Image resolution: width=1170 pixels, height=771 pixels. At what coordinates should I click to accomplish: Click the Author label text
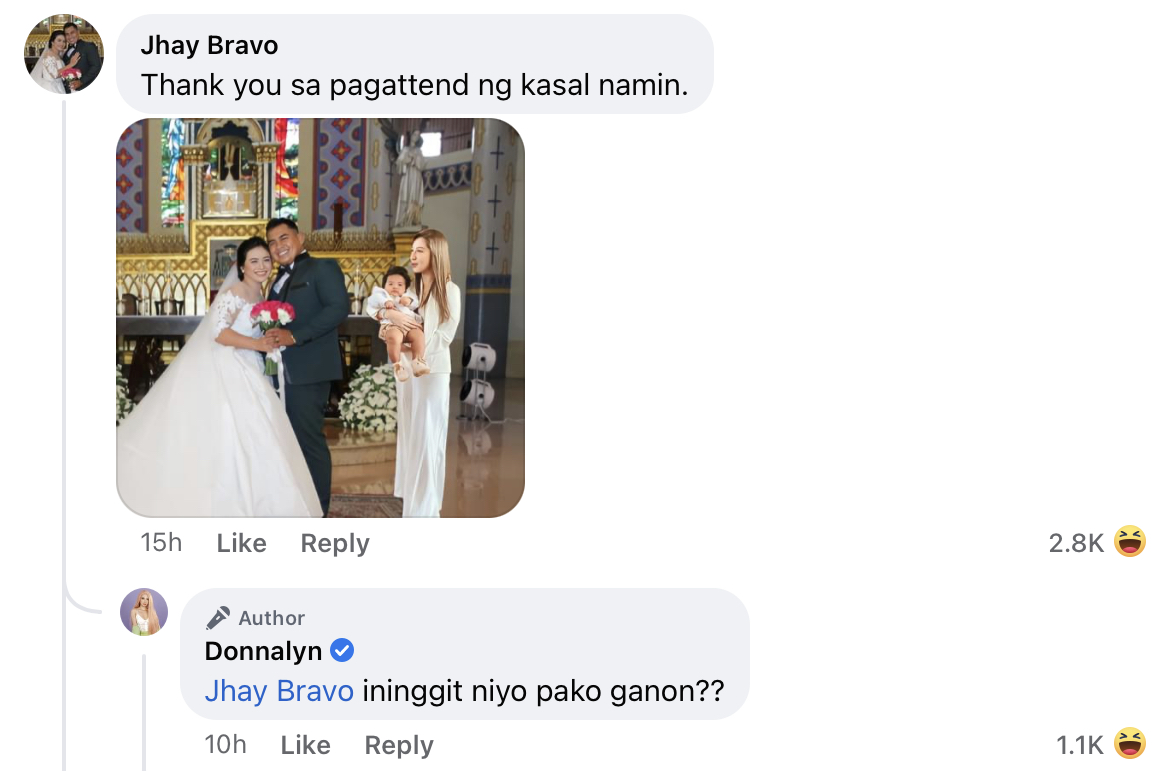tap(272, 618)
